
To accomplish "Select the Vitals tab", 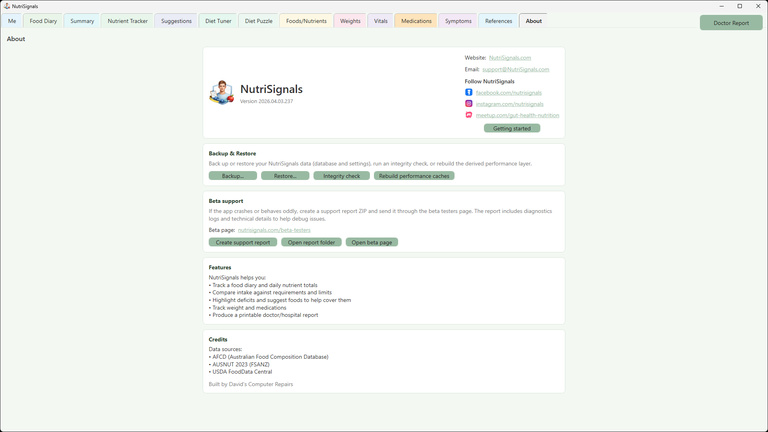I will 381,21.
